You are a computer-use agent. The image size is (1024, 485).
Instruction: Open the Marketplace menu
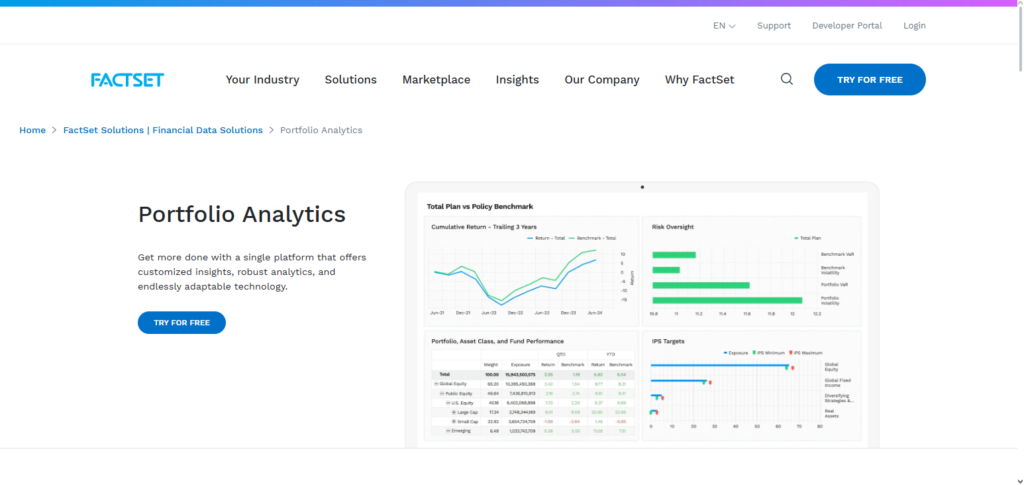tap(436, 80)
